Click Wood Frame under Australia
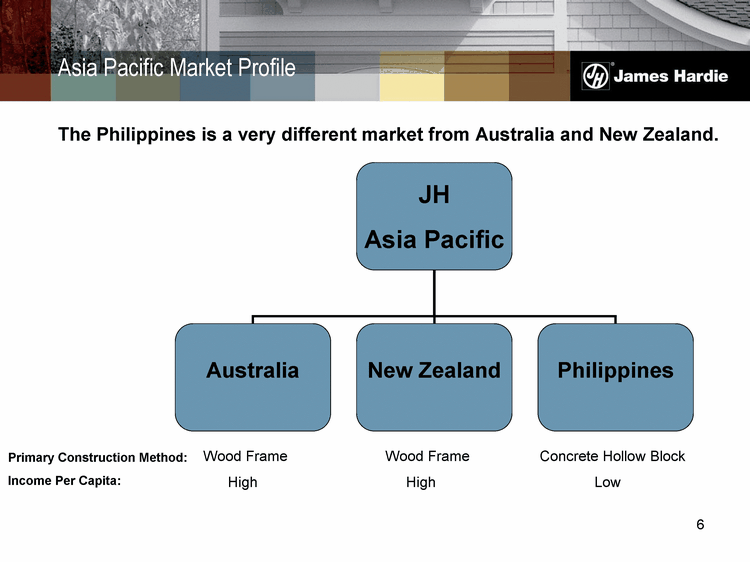750x562 pixels. tap(245, 456)
